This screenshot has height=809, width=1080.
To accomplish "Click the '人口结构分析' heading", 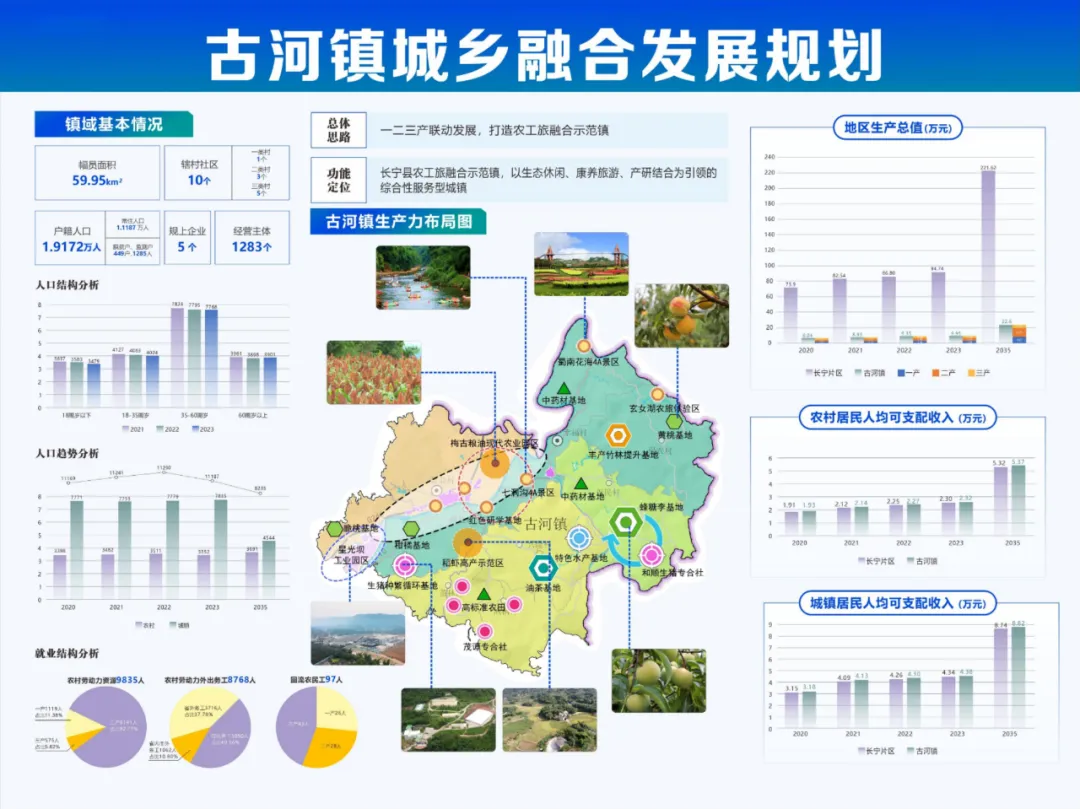I will 68,284.
